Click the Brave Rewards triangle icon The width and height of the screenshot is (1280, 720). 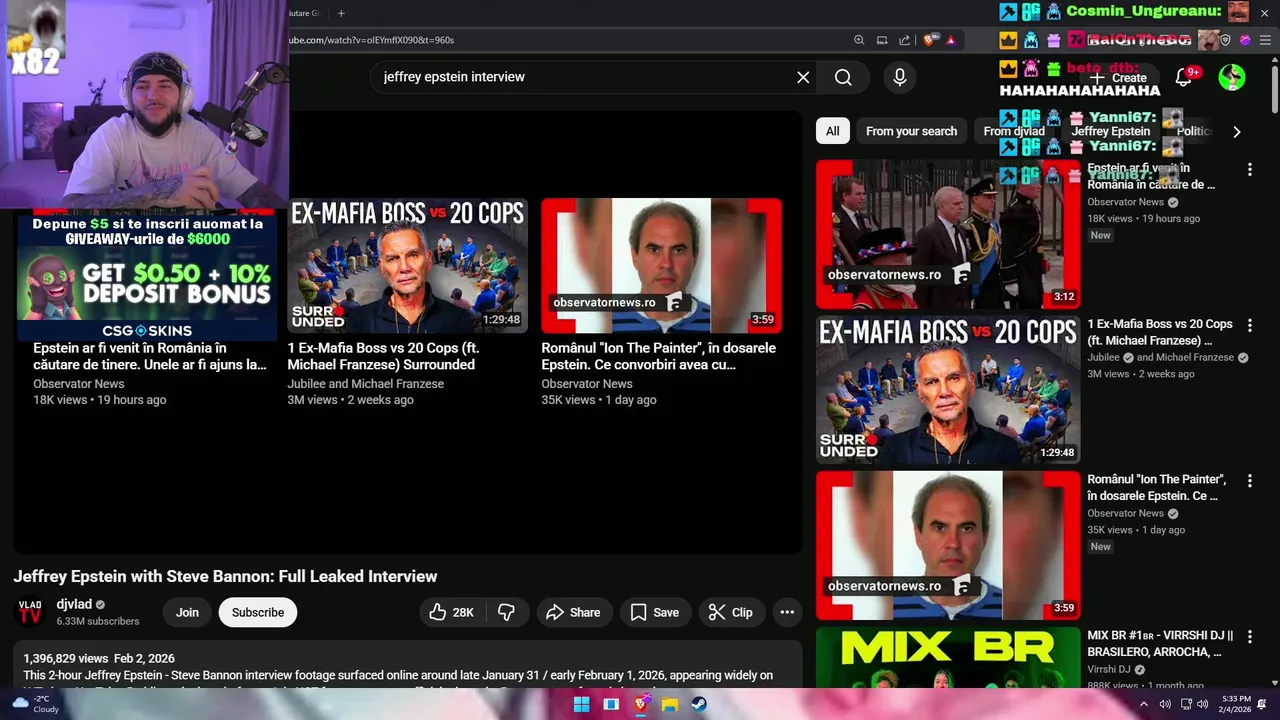click(951, 40)
